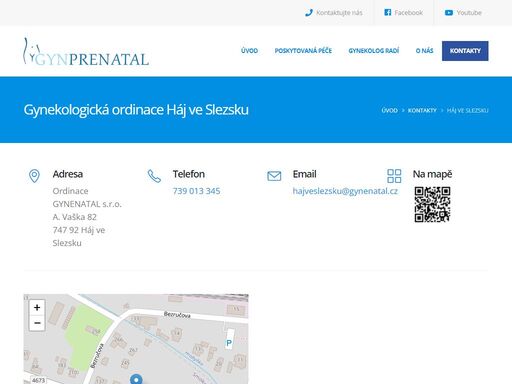
Task: Open GYNEKOLOG RADÍ menu item
Action: (374, 51)
